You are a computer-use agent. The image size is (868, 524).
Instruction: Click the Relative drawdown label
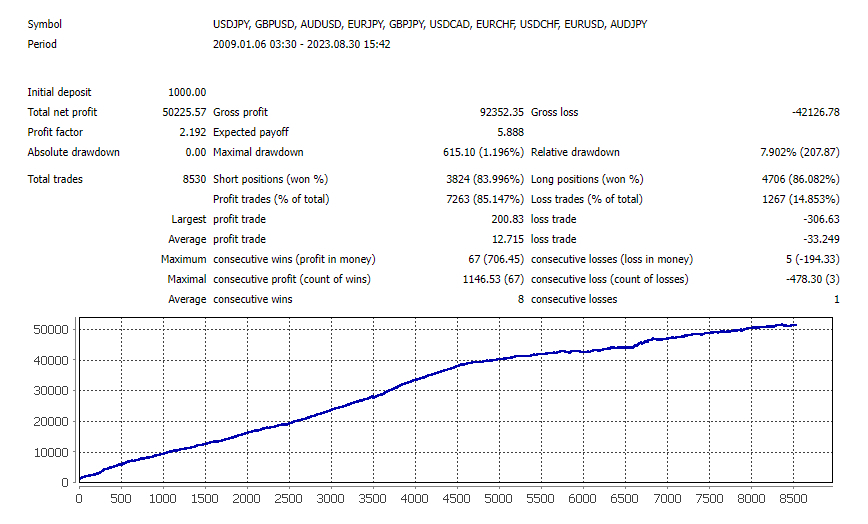click(x=575, y=152)
